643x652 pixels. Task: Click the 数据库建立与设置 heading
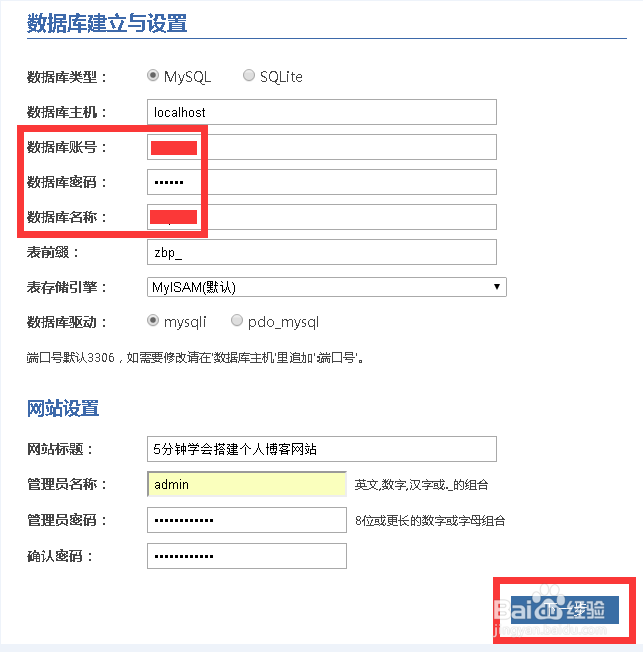click(x=107, y=23)
